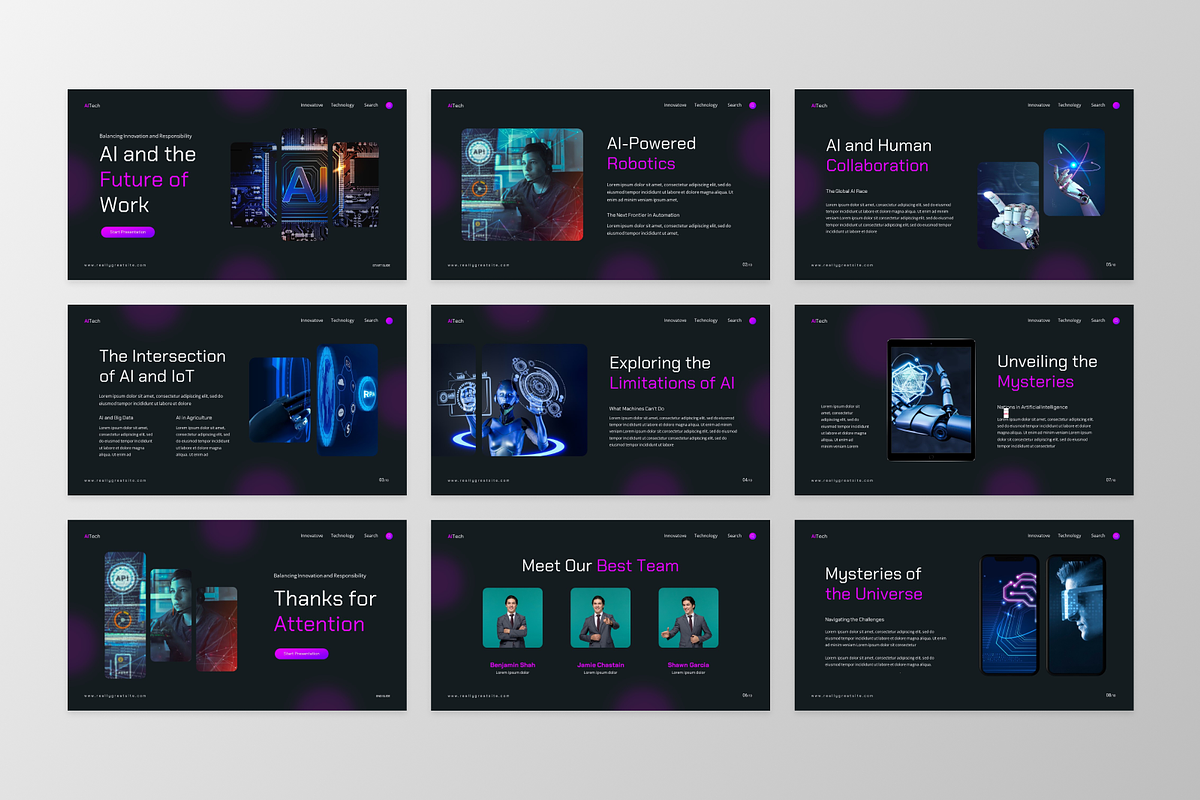
Task: Click the 'Thanks for Attention' heading
Action: tap(325, 611)
